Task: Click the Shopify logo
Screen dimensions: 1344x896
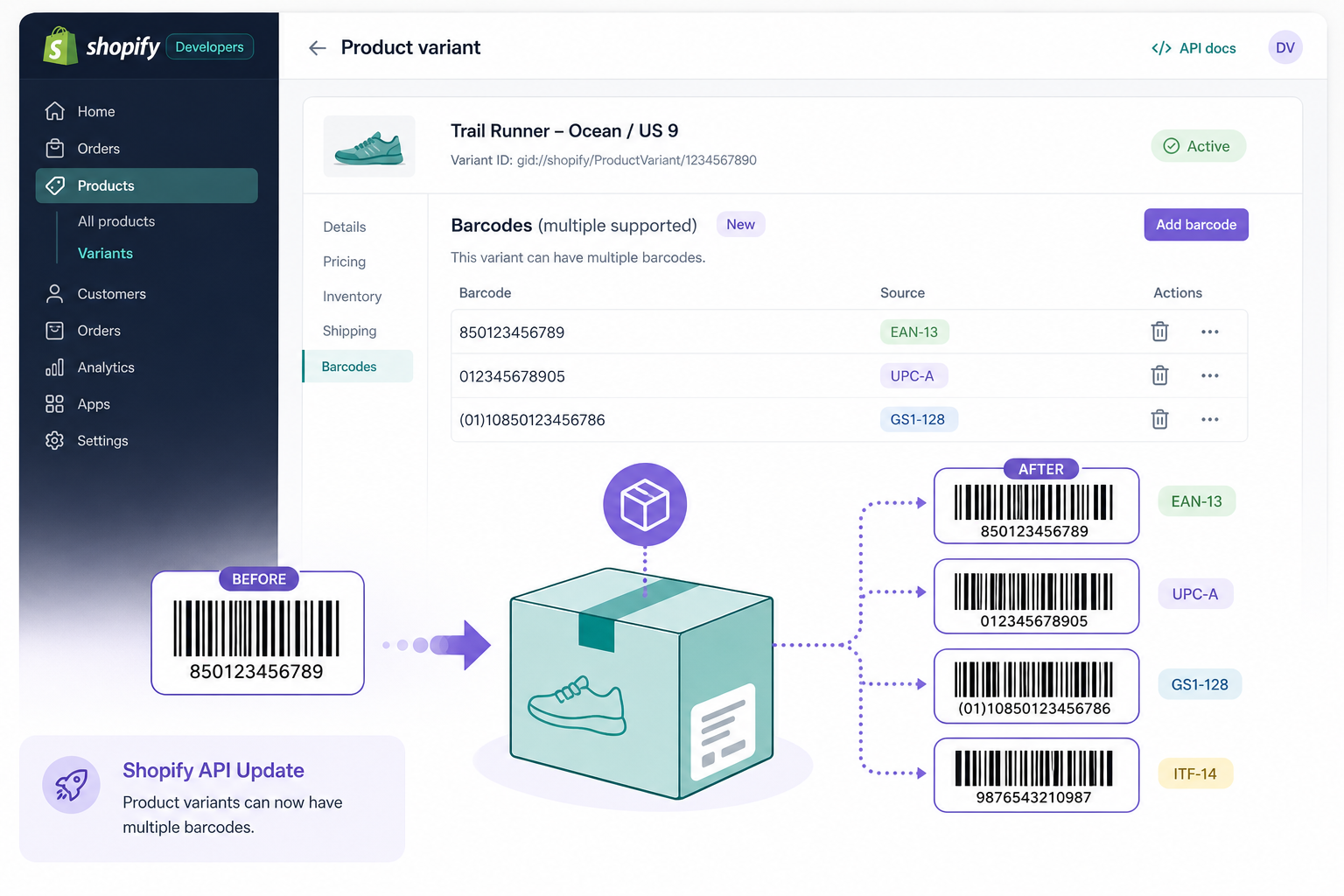Action: coord(101,46)
